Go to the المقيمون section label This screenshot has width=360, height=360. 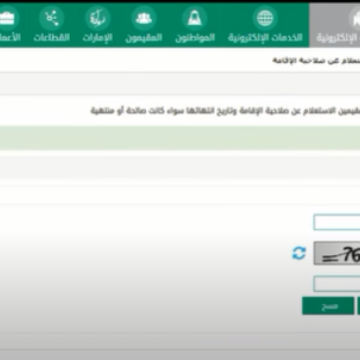tap(144, 38)
